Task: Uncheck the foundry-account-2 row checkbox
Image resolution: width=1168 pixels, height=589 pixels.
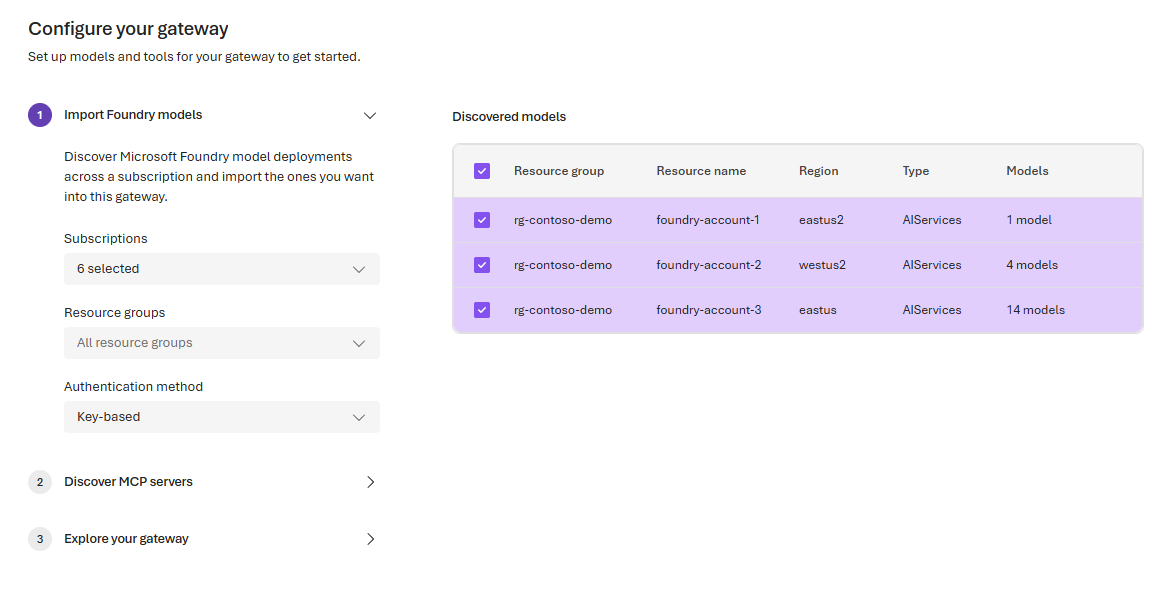Action: (482, 265)
